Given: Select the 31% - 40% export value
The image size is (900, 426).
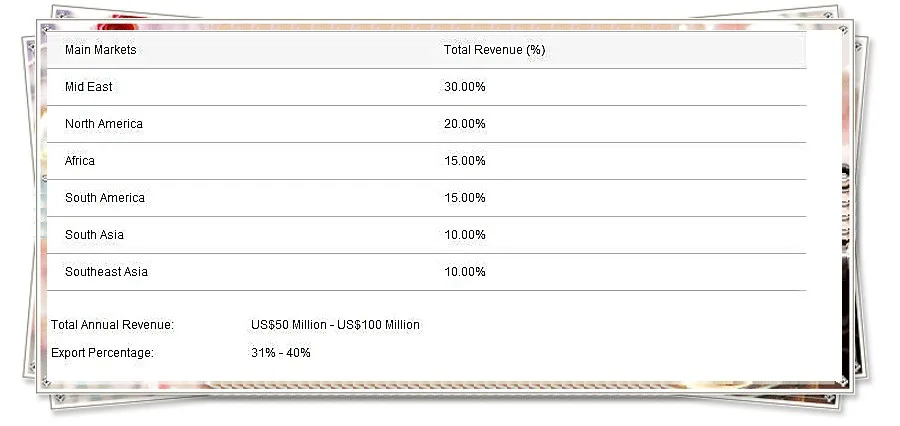Looking at the screenshot, I should tap(281, 353).
